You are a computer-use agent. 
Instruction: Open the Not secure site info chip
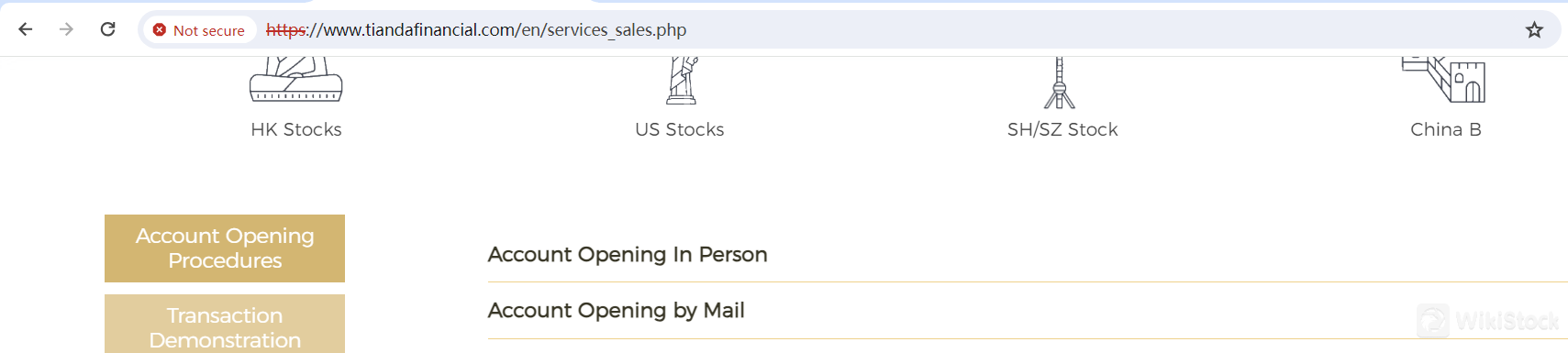(x=199, y=30)
